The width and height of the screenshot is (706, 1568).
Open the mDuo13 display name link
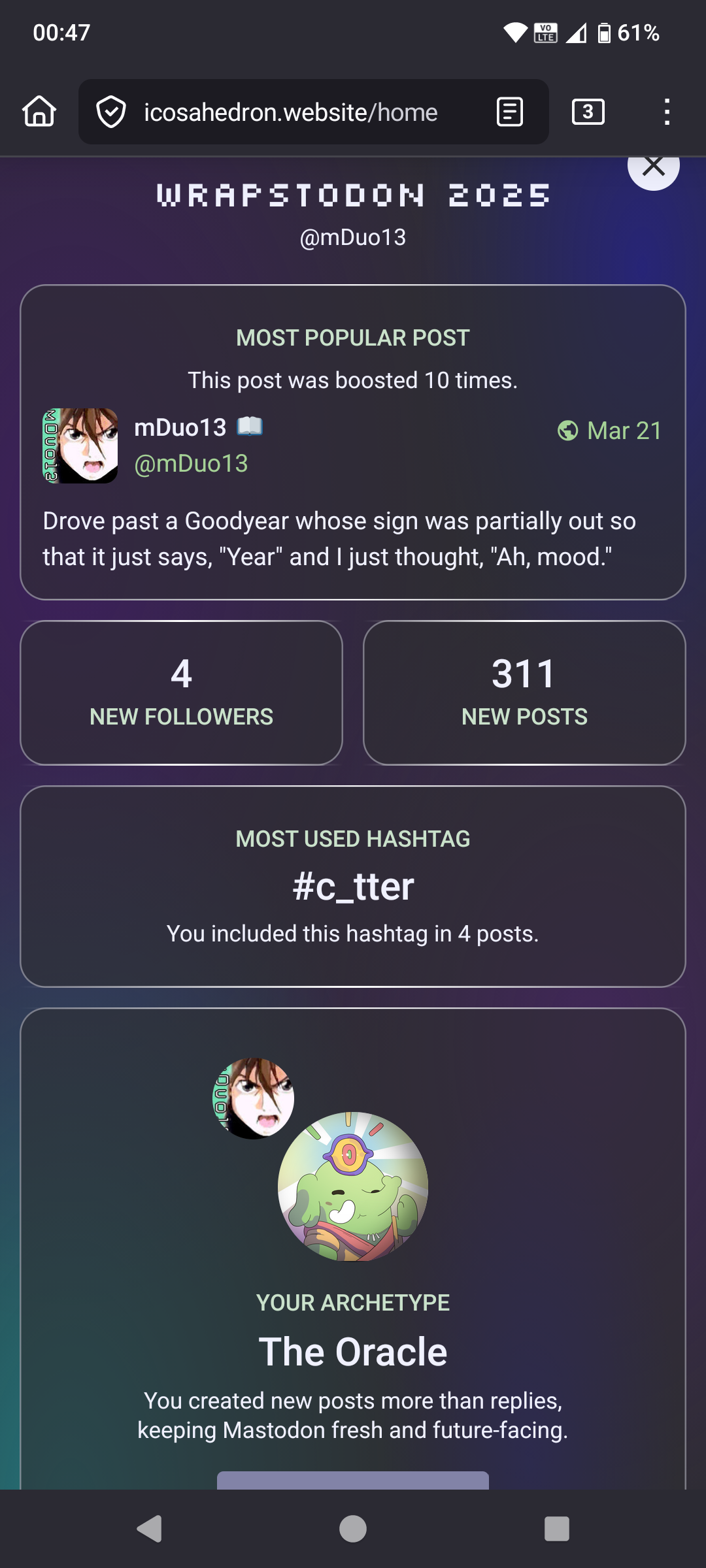tap(180, 427)
